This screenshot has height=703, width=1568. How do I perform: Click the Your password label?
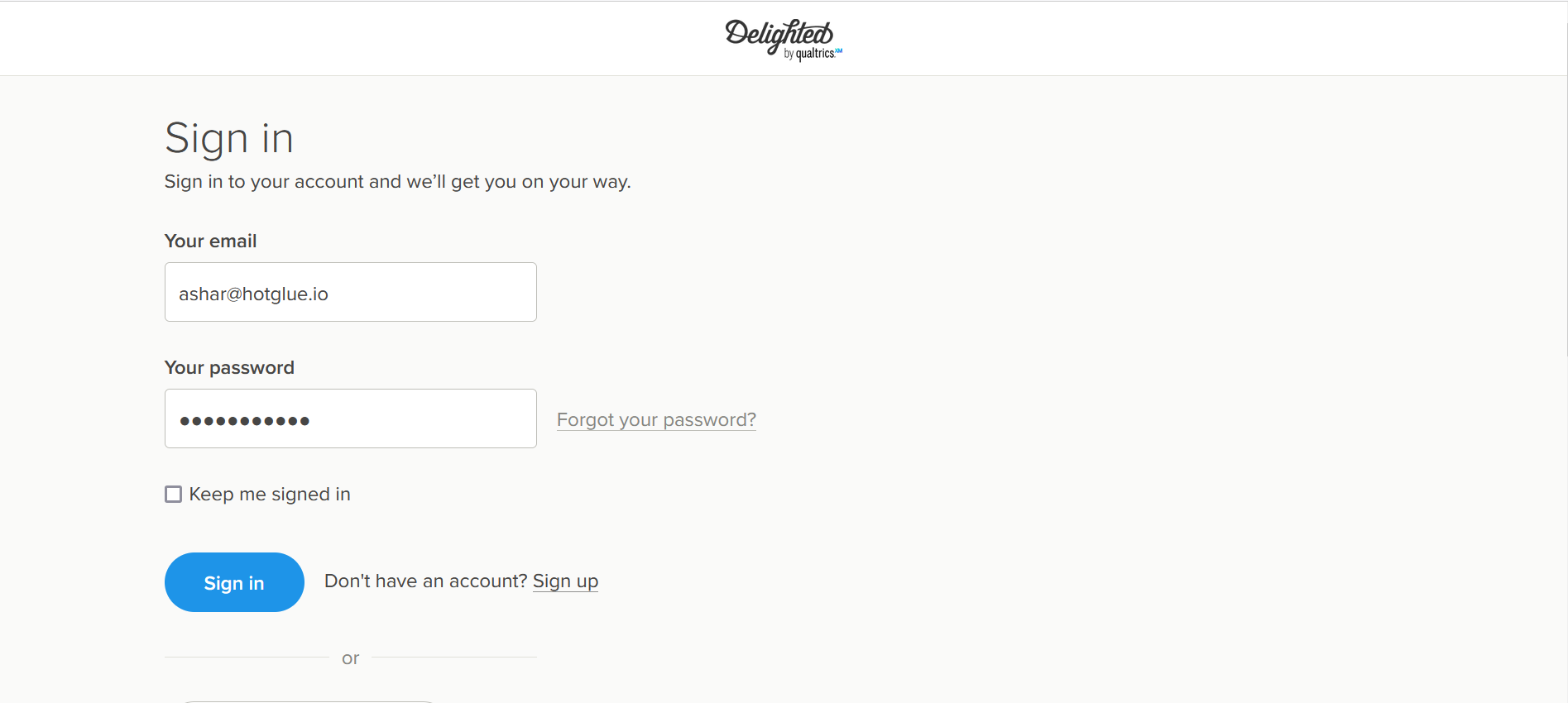(229, 367)
